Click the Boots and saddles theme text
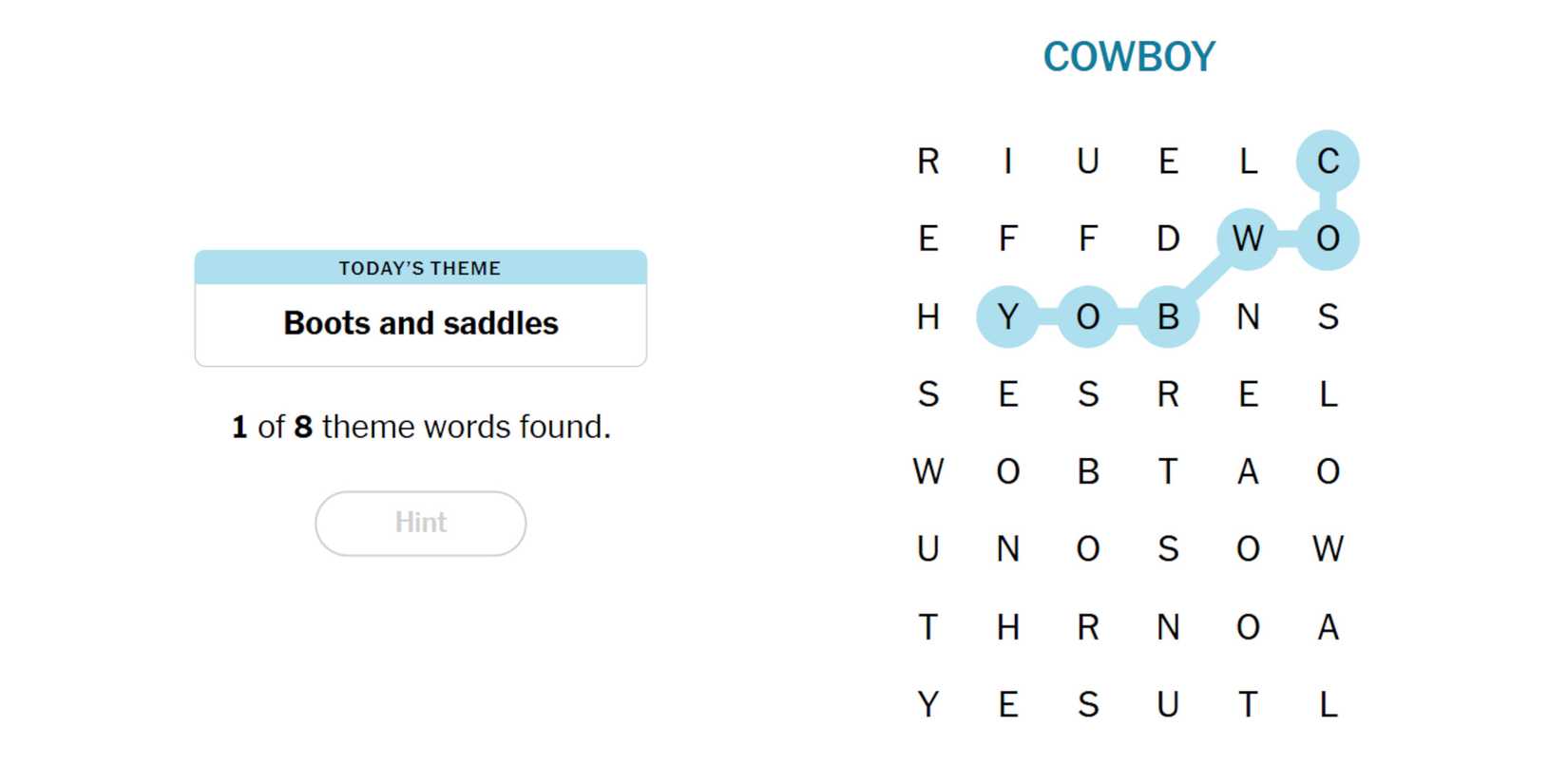Viewport: 1568px width, 784px height. coord(420,323)
